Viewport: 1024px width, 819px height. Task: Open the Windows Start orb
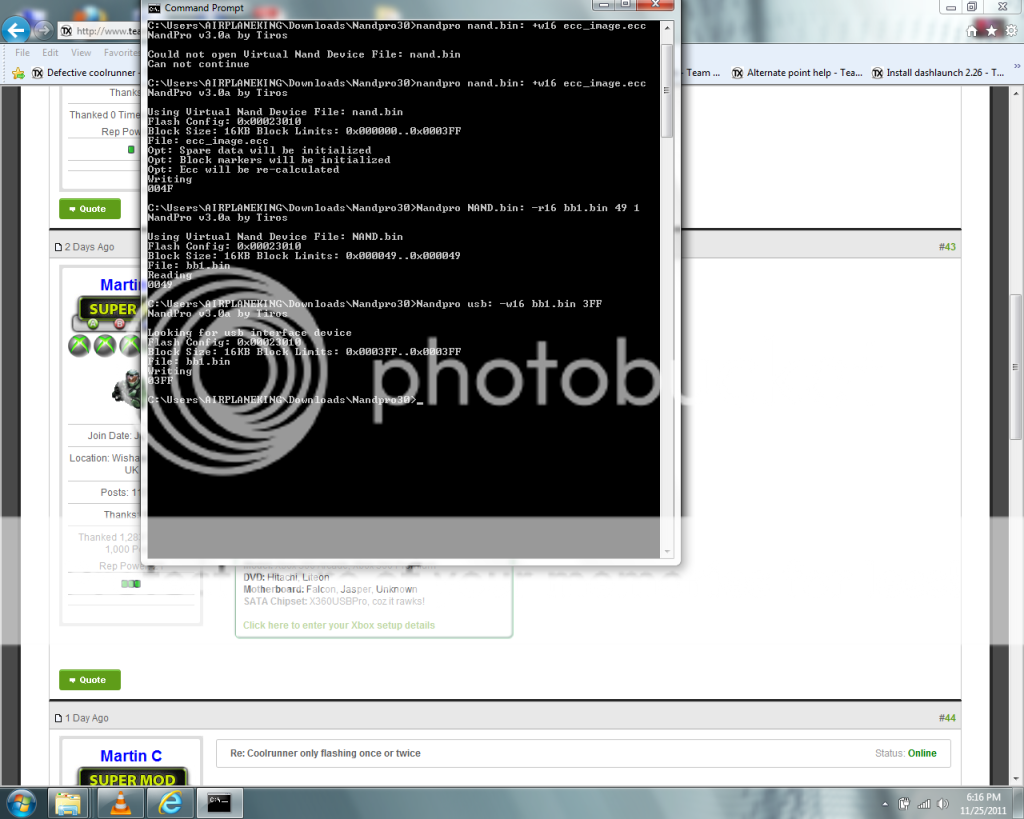pyautogui.click(x=21, y=802)
